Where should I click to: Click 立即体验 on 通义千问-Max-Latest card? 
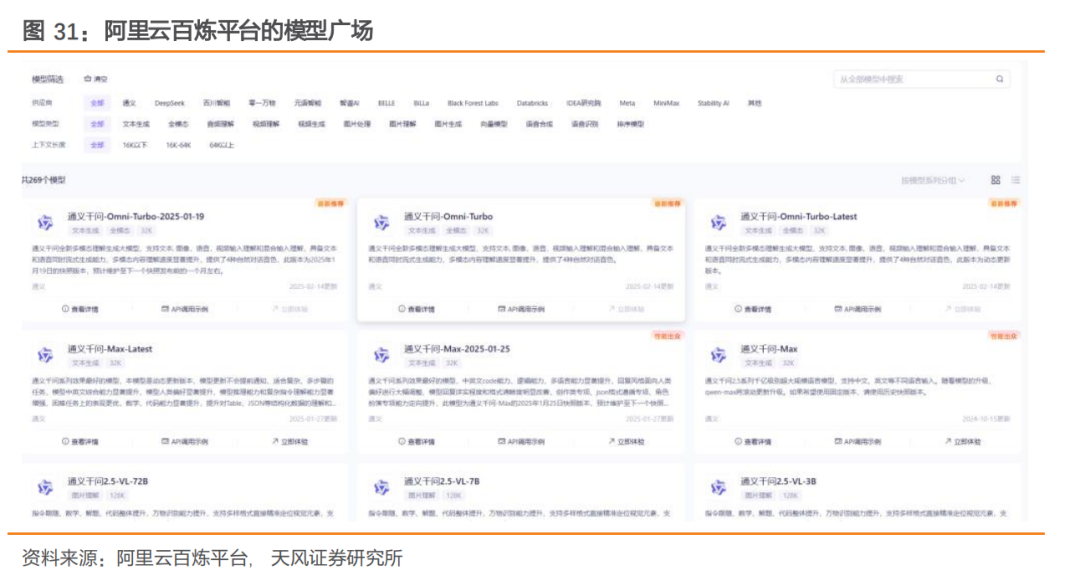(x=290, y=441)
